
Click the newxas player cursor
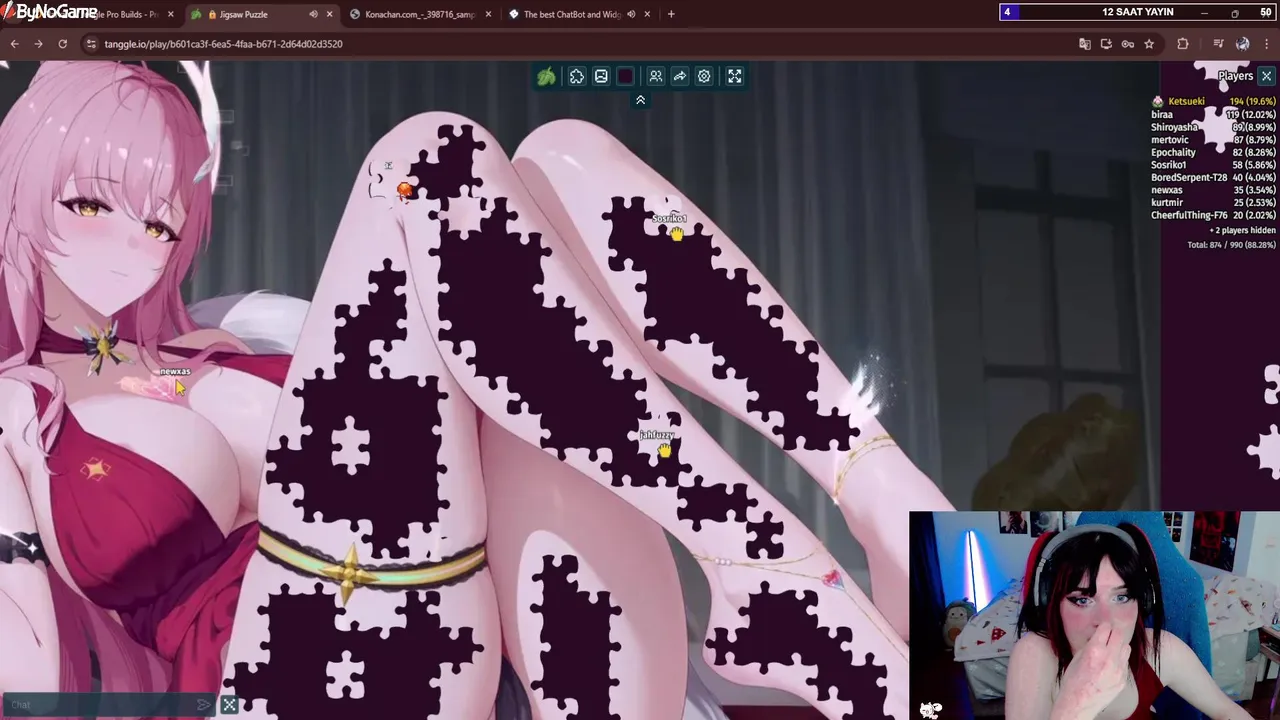180,387
